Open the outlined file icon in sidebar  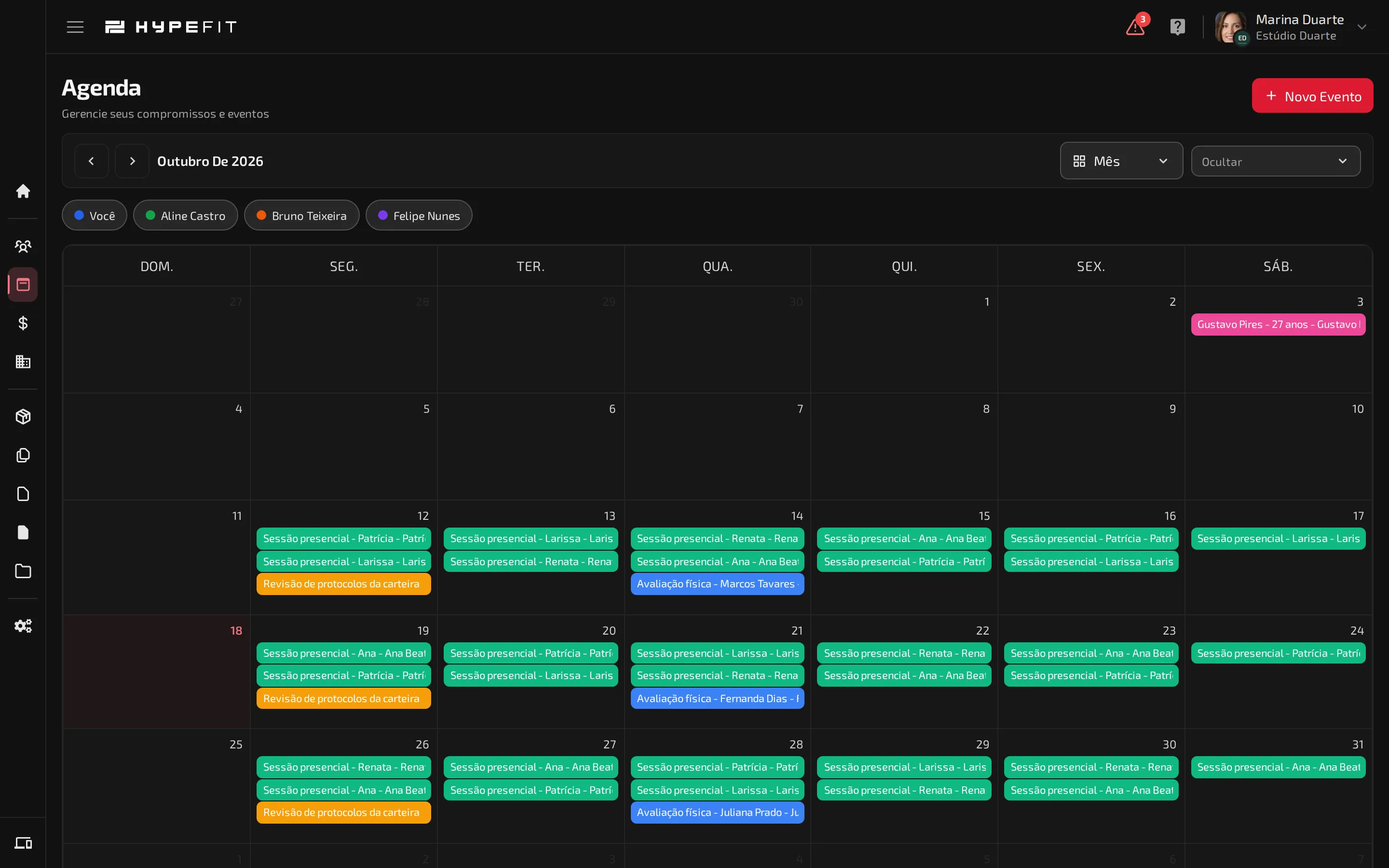click(x=23, y=494)
